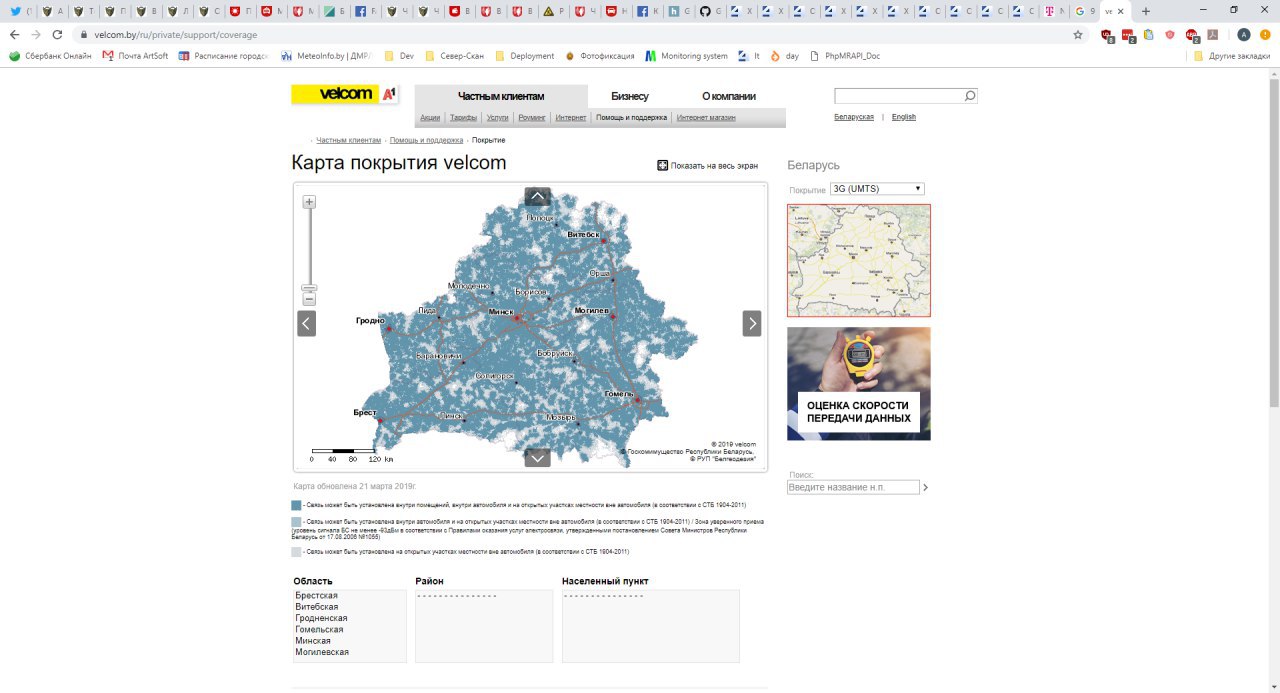Click the magnifier icon in site search

(970, 96)
